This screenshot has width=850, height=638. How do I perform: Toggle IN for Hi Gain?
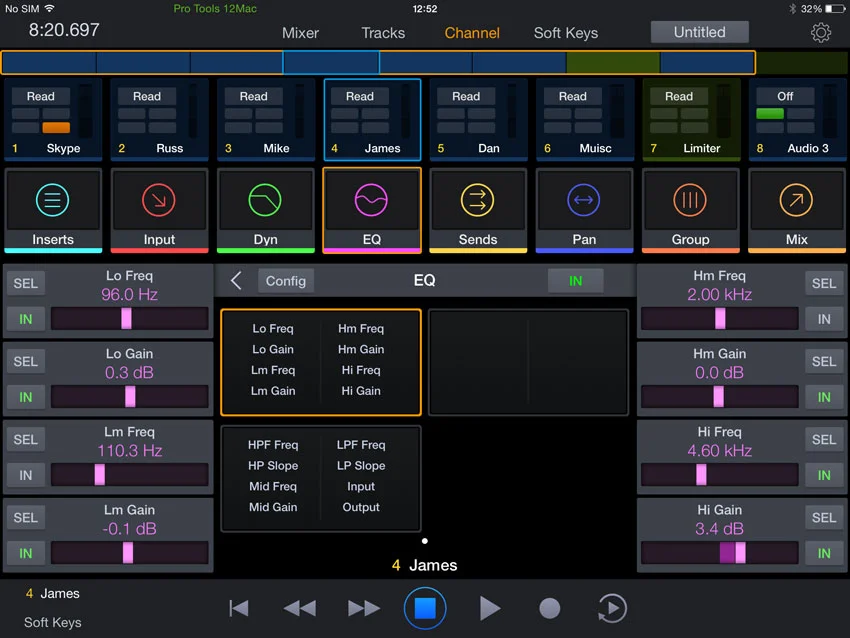click(x=824, y=553)
